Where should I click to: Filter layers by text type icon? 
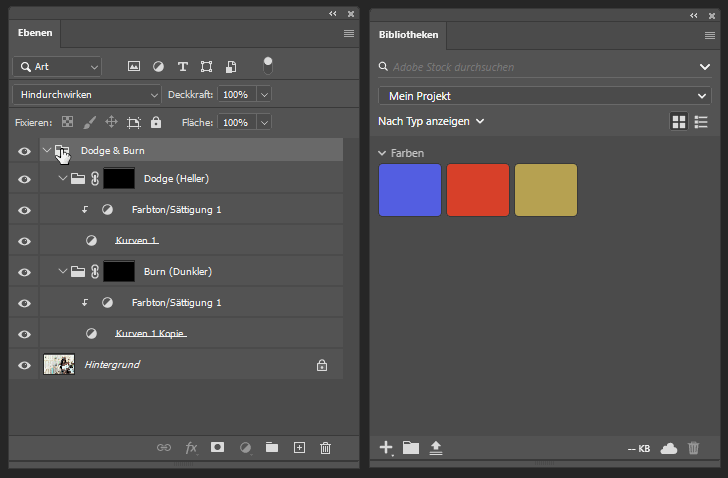[182, 67]
